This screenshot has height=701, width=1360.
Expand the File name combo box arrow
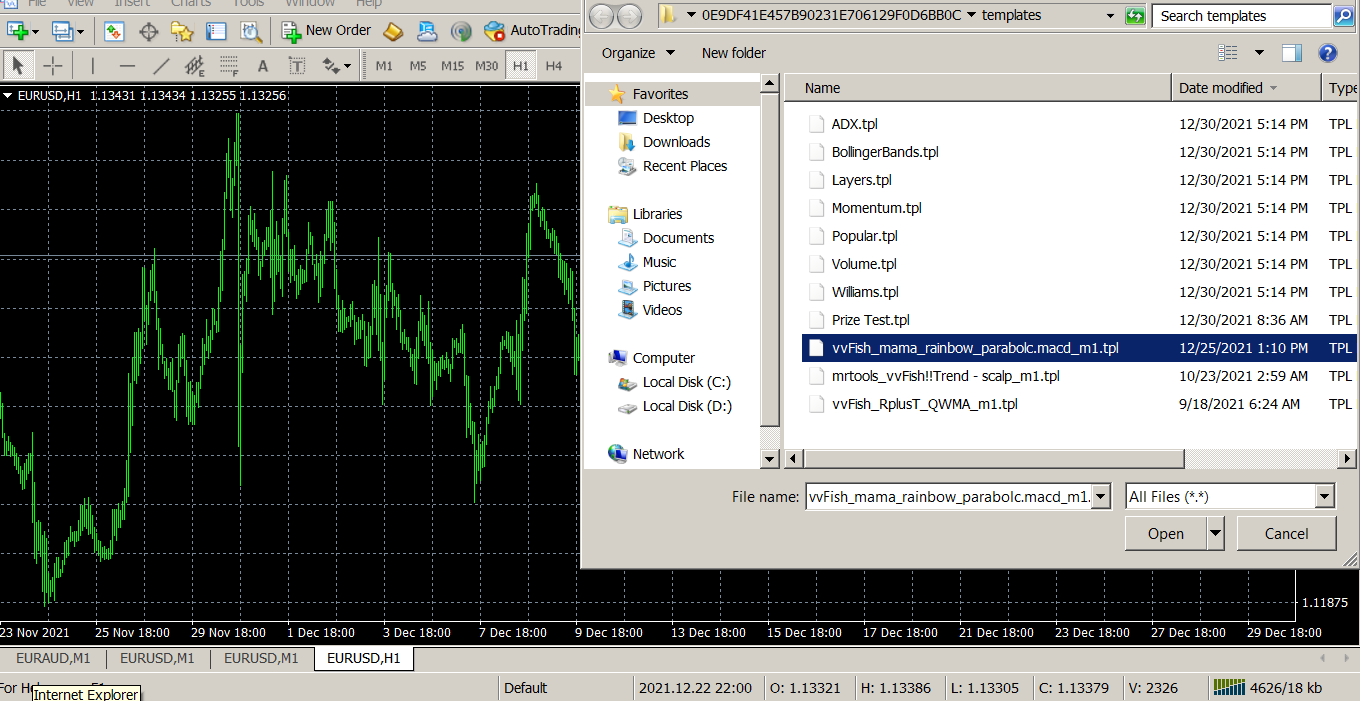click(1101, 496)
